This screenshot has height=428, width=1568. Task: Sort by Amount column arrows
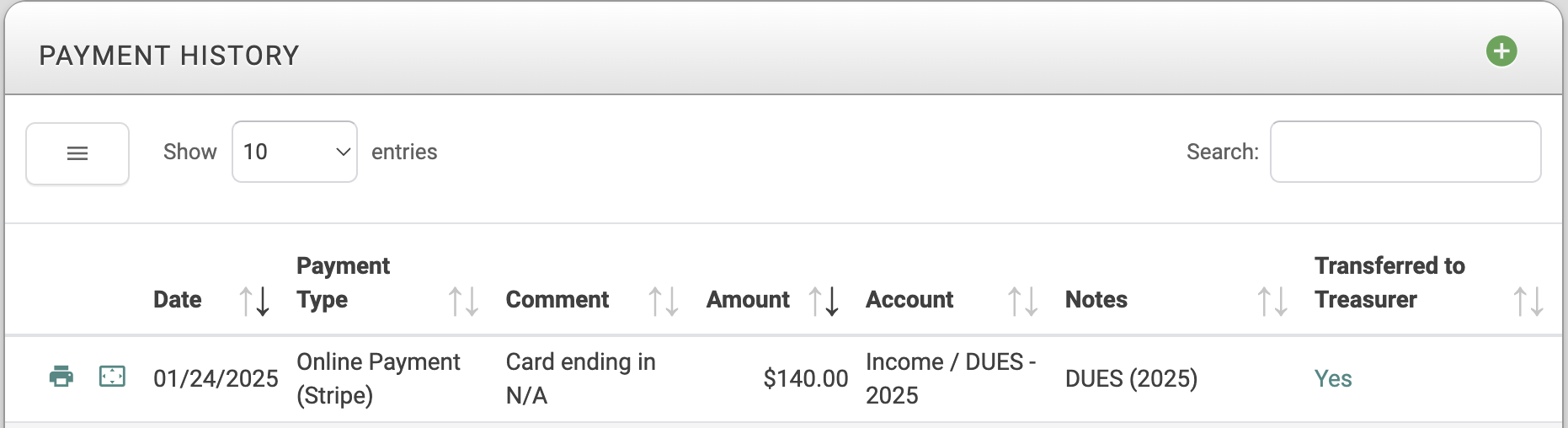[824, 301]
